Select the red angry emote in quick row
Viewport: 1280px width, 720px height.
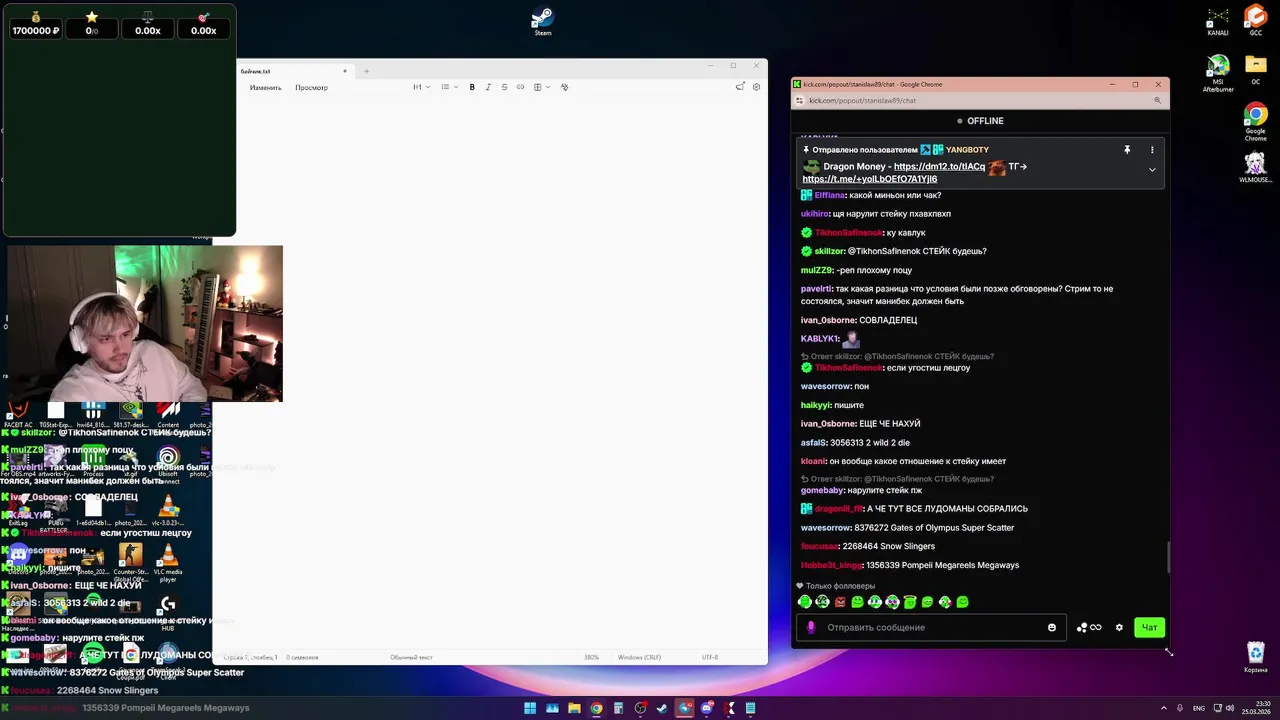tap(840, 602)
